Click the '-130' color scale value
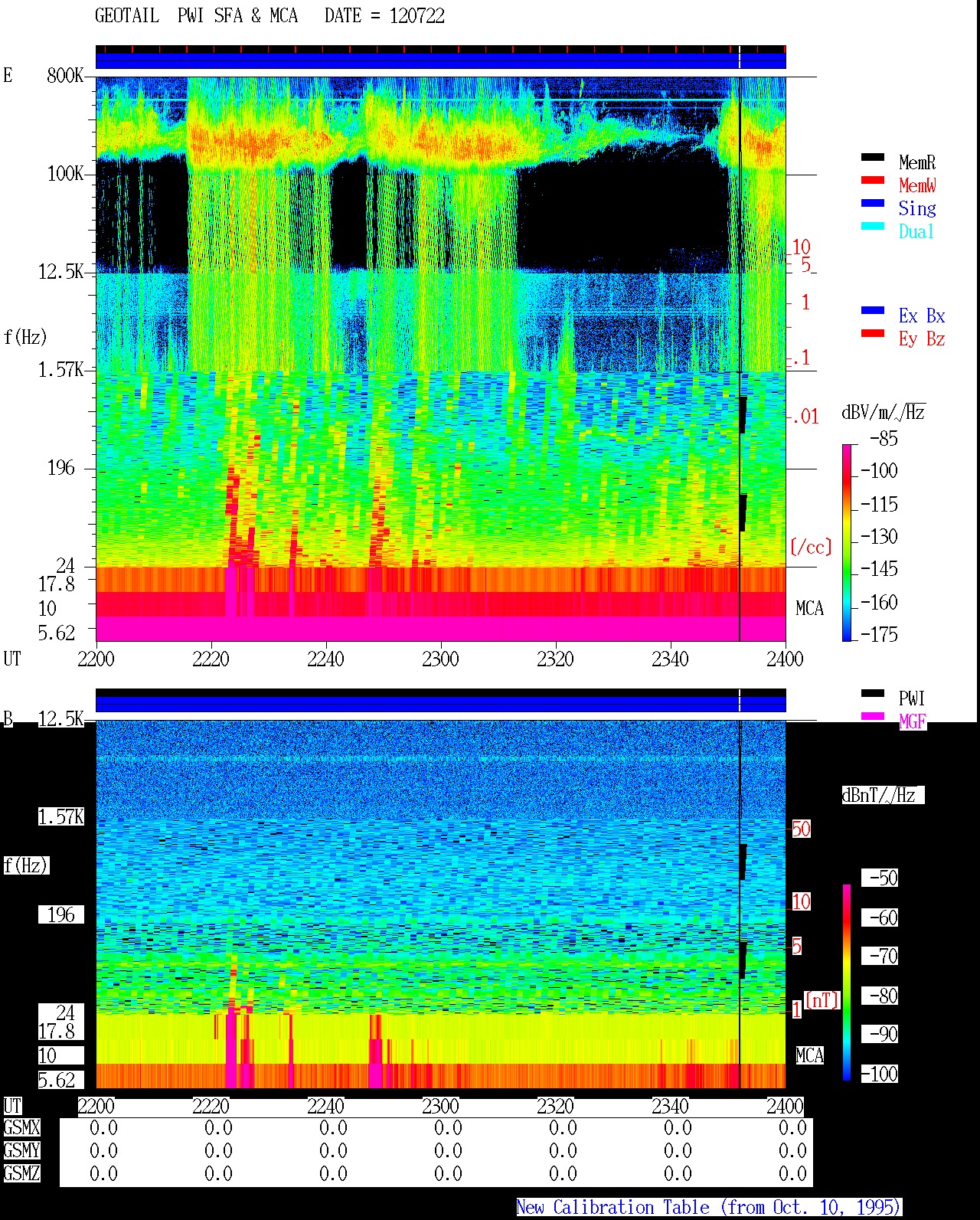The height and width of the screenshot is (1220, 980). 879,536
